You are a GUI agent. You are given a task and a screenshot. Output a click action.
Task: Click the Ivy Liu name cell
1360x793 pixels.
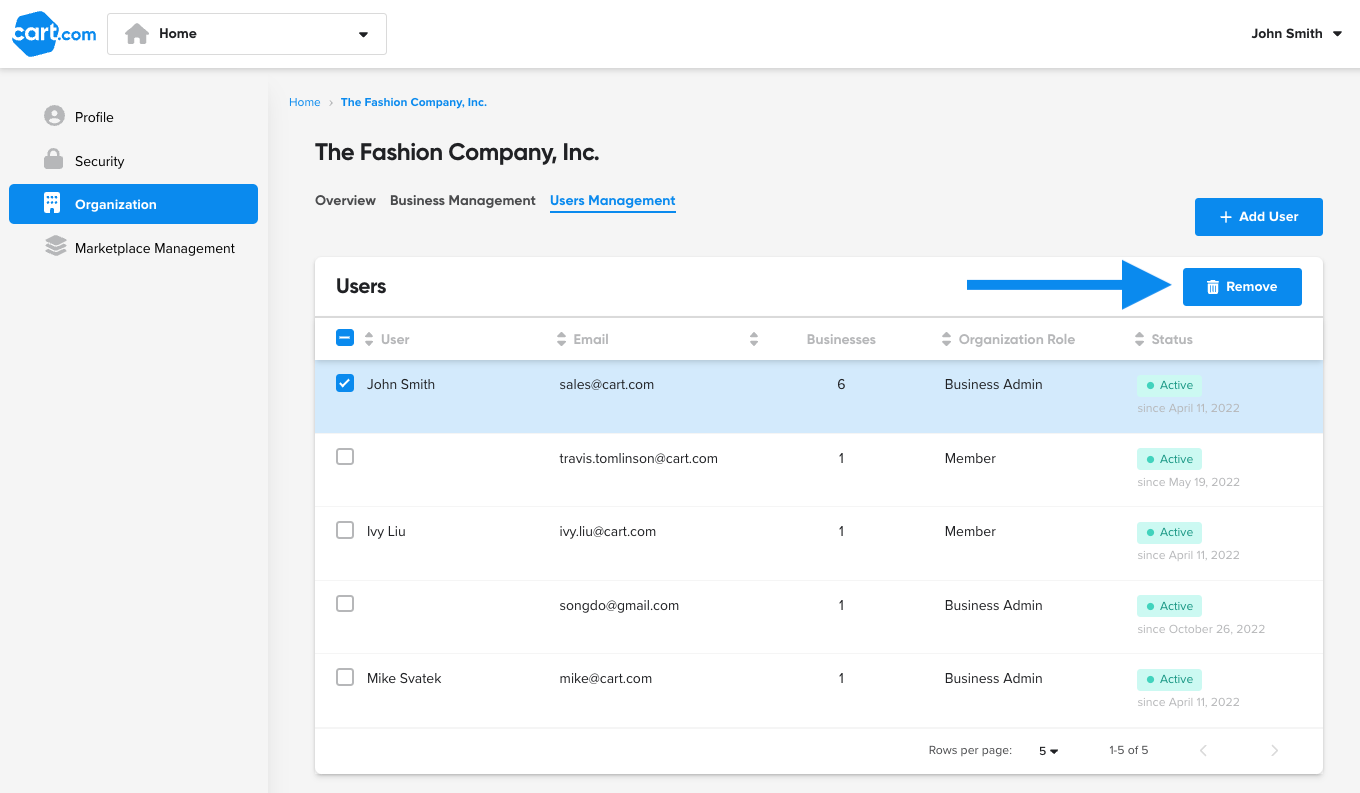[386, 531]
